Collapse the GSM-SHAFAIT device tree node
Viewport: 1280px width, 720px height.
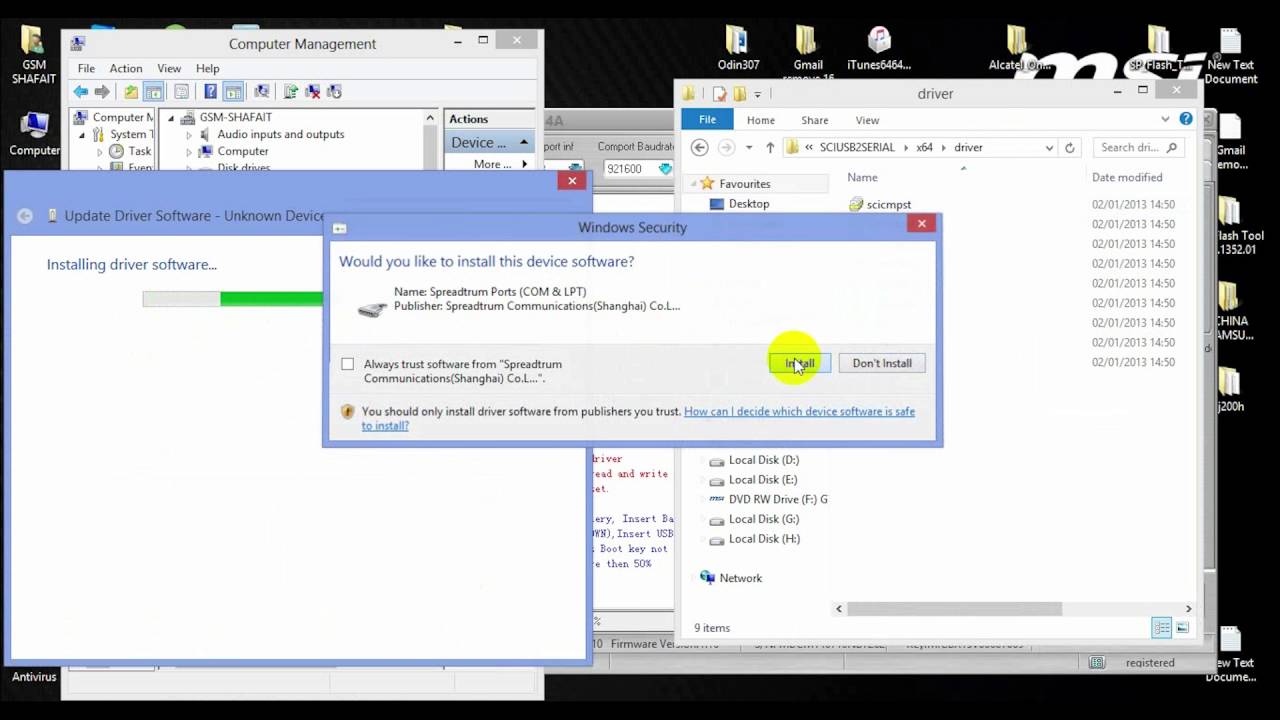tap(171, 117)
